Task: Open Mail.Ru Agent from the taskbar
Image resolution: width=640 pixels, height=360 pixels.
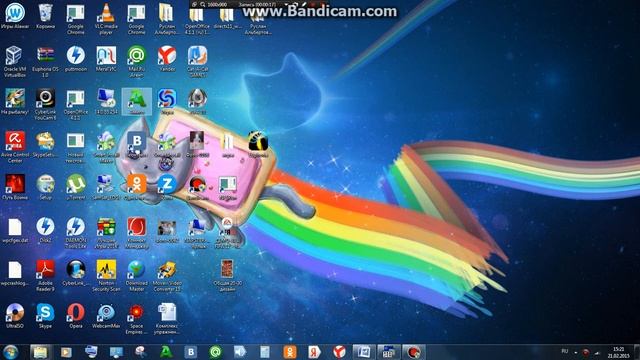Action: click(x=216, y=352)
